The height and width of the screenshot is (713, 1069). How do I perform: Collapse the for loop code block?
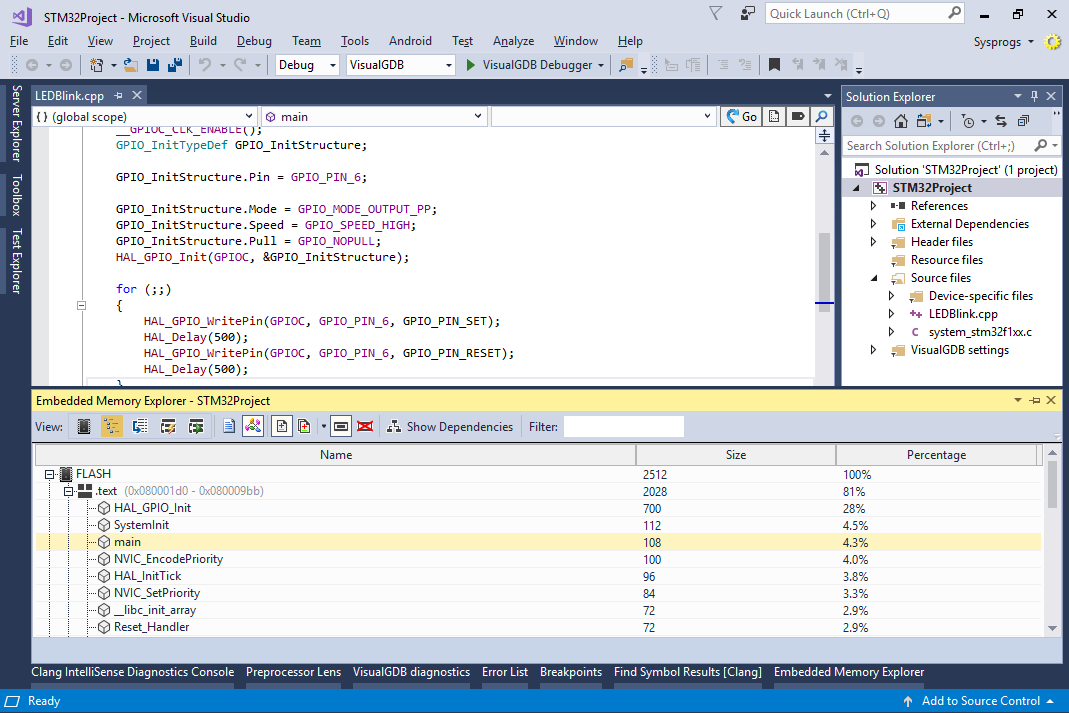click(x=81, y=305)
